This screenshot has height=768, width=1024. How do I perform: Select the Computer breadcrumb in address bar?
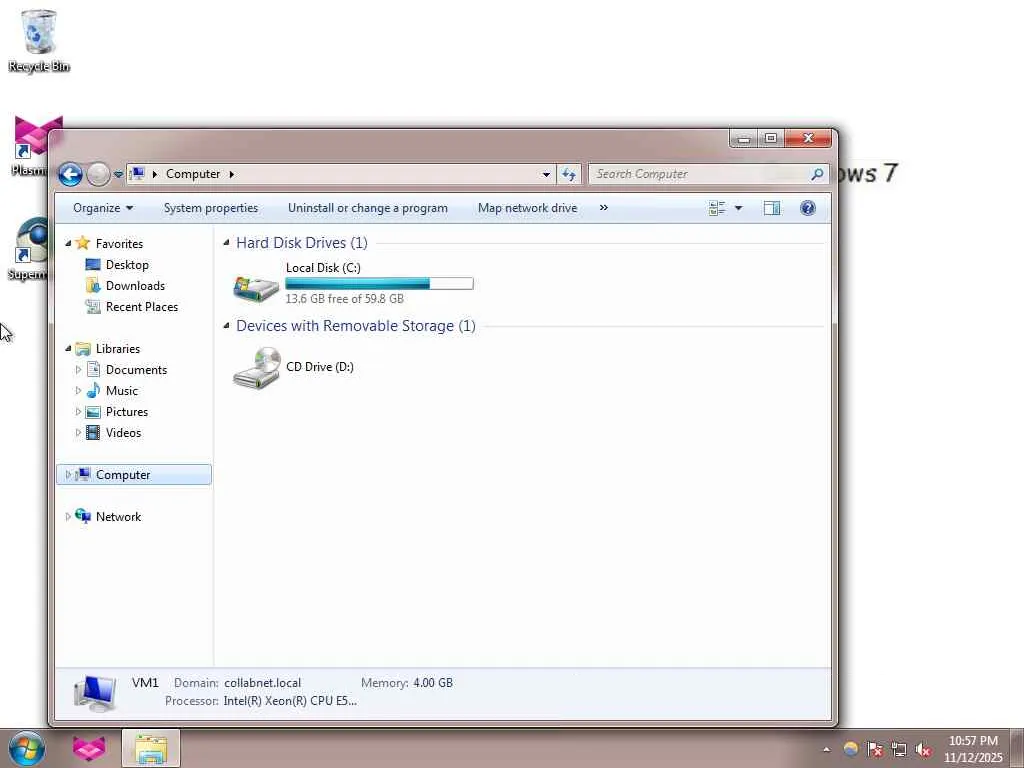click(x=193, y=174)
